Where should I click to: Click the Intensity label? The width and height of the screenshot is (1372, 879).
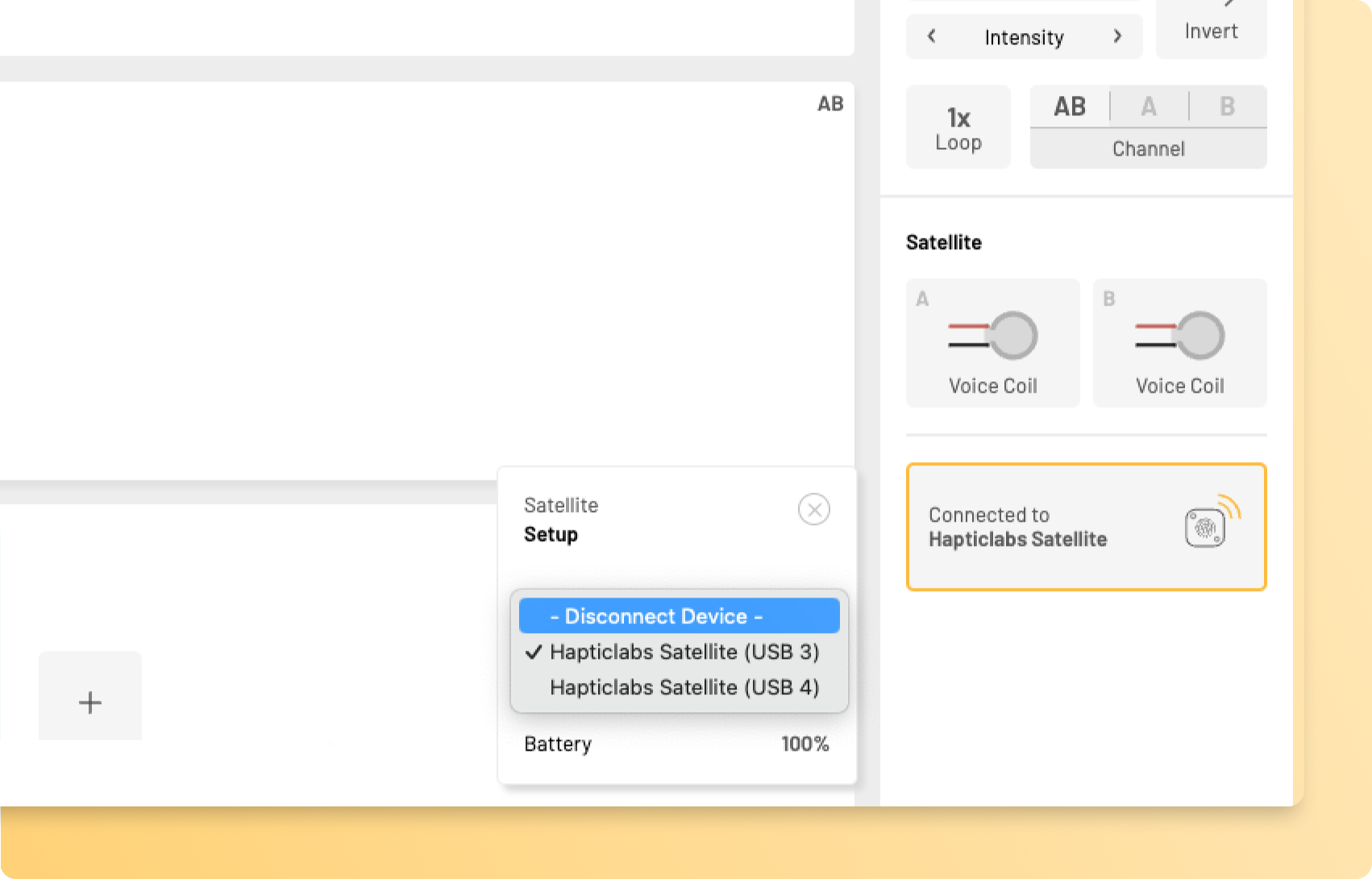click(1024, 37)
